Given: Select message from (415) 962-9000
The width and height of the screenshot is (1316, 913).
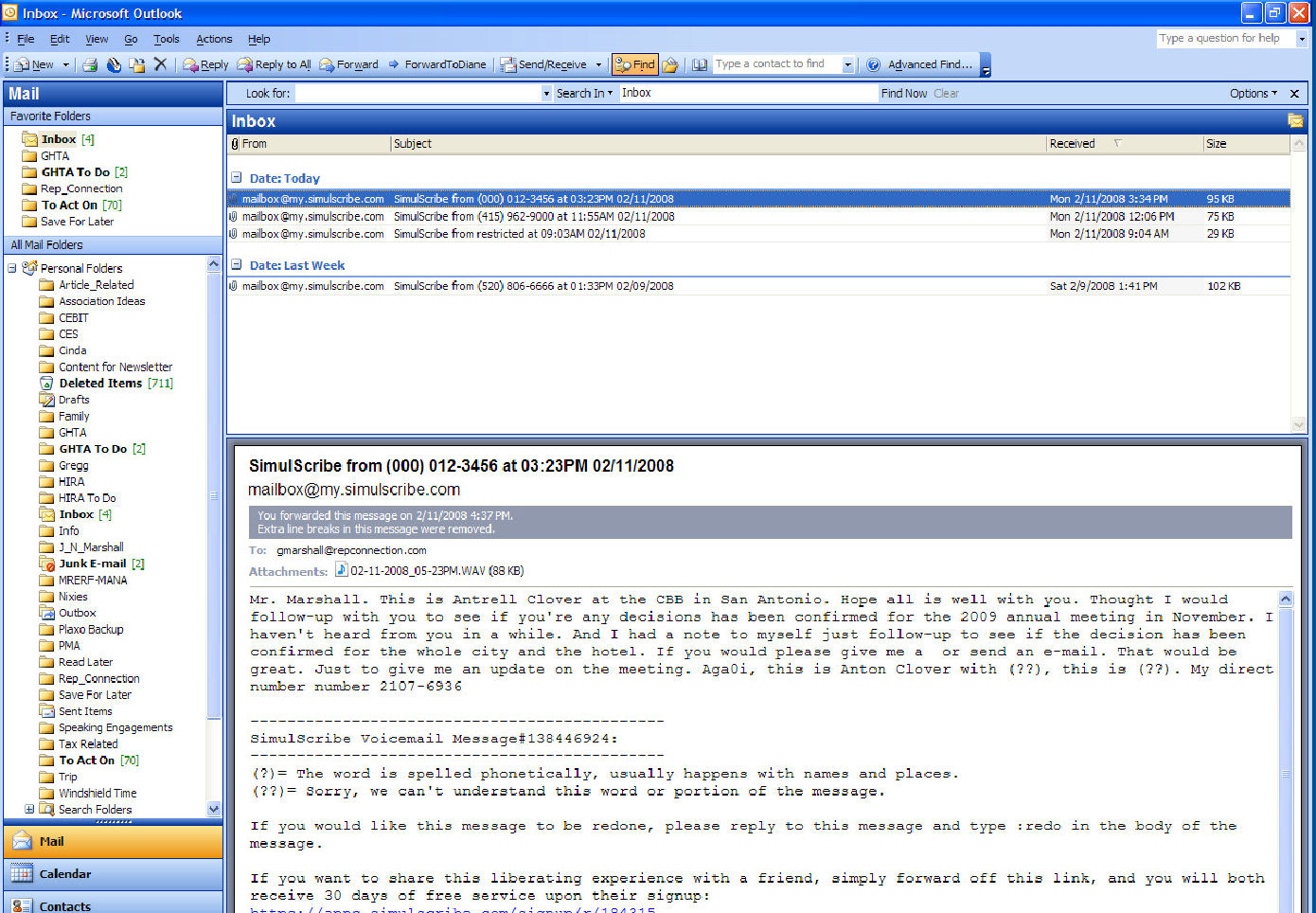Looking at the screenshot, I should coord(758,217).
